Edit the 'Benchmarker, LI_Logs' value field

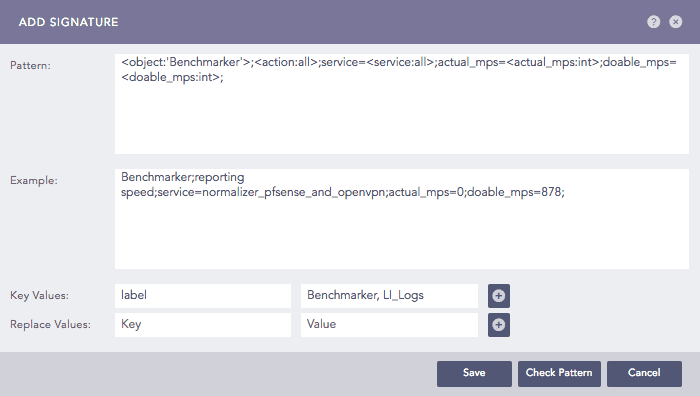389,296
